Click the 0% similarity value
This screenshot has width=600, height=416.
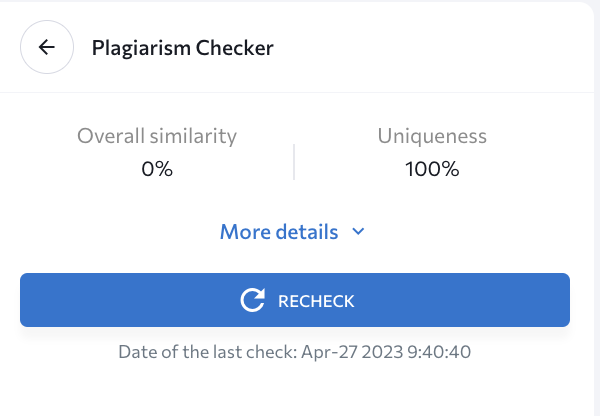157,169
